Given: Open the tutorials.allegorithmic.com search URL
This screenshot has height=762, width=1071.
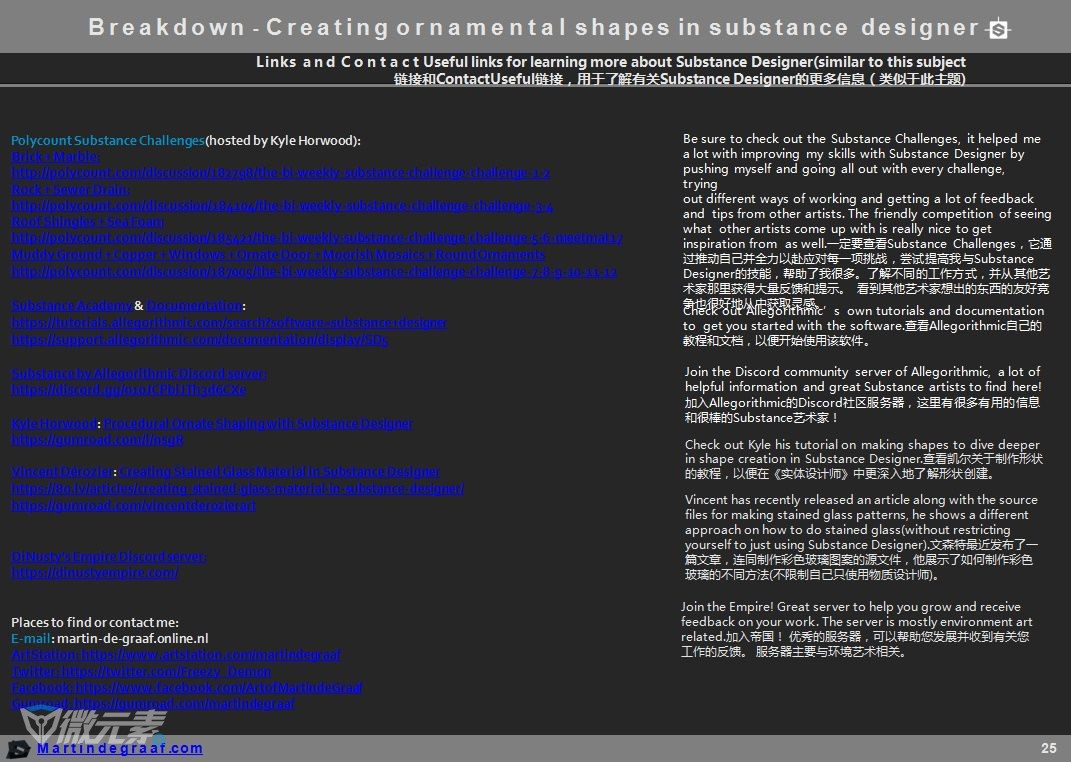Looking at the screenshot, I should tap(229, 322).
